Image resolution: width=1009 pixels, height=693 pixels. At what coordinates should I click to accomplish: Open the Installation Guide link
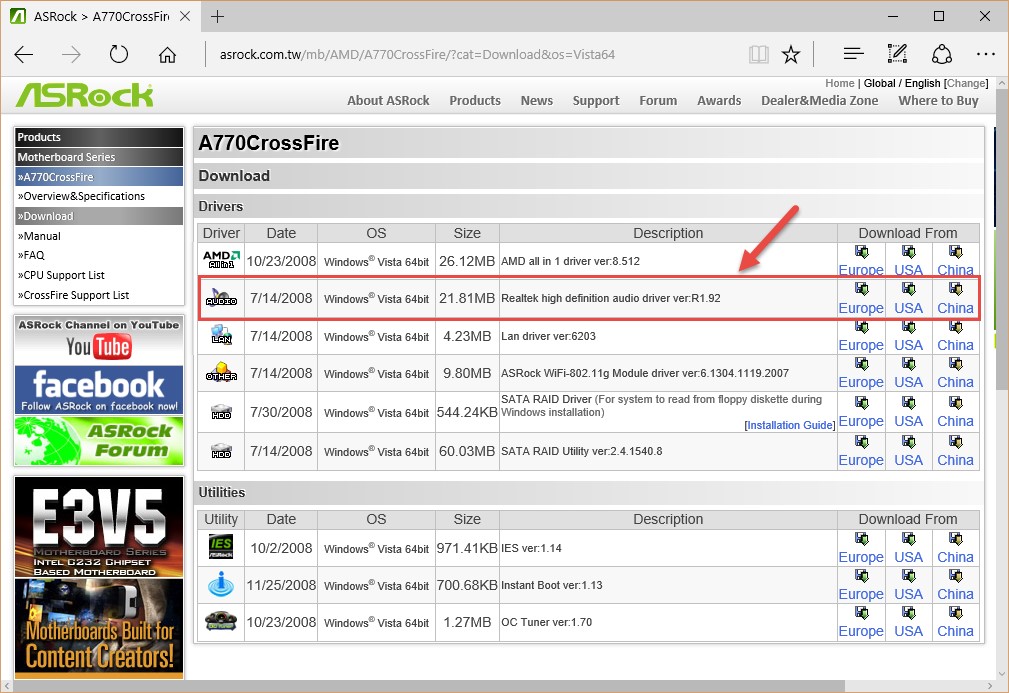[790, 425]
